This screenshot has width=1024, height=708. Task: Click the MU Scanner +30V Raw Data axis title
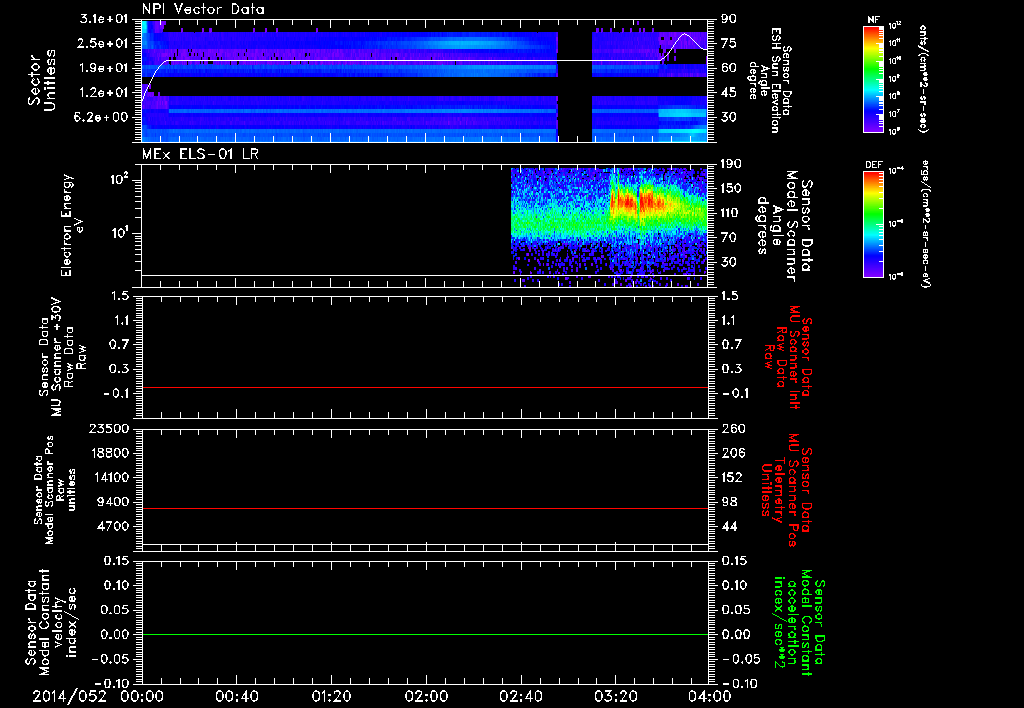(63, 358)
